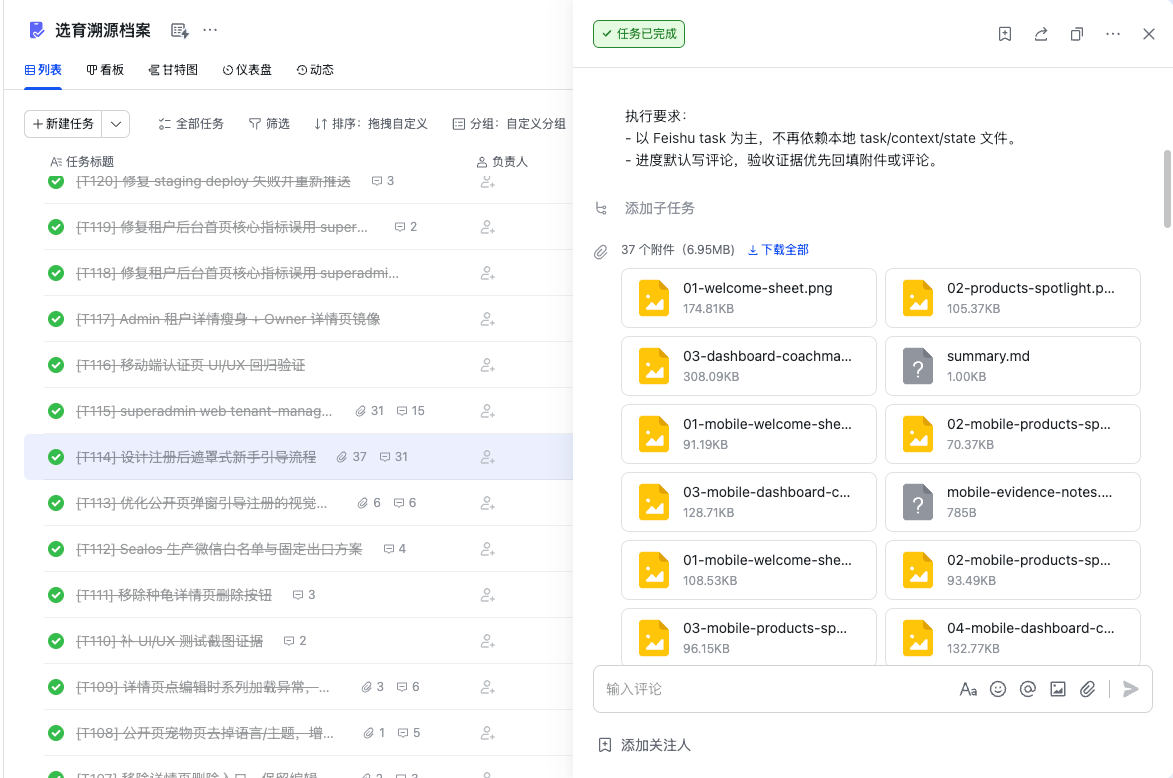The width and height of the screenshot is (1173, 778).
Task: Share the task via the share arrow icon
Action: [x=1041, y=34]
